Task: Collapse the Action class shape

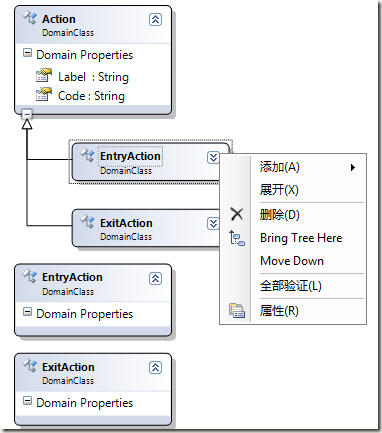Action: (155, 20)
